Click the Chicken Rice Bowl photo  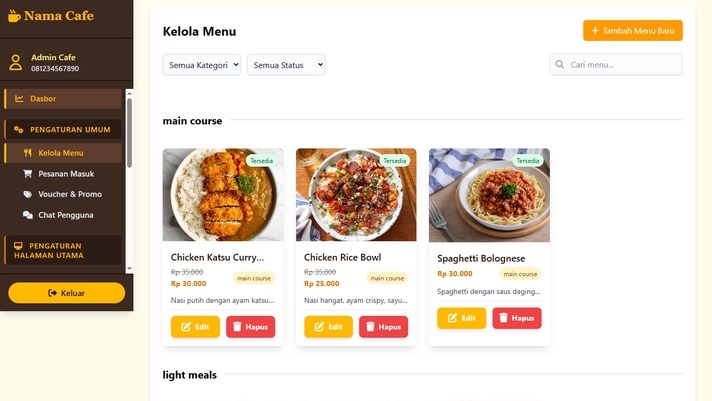pyautogui.click(x=356, y=195)
